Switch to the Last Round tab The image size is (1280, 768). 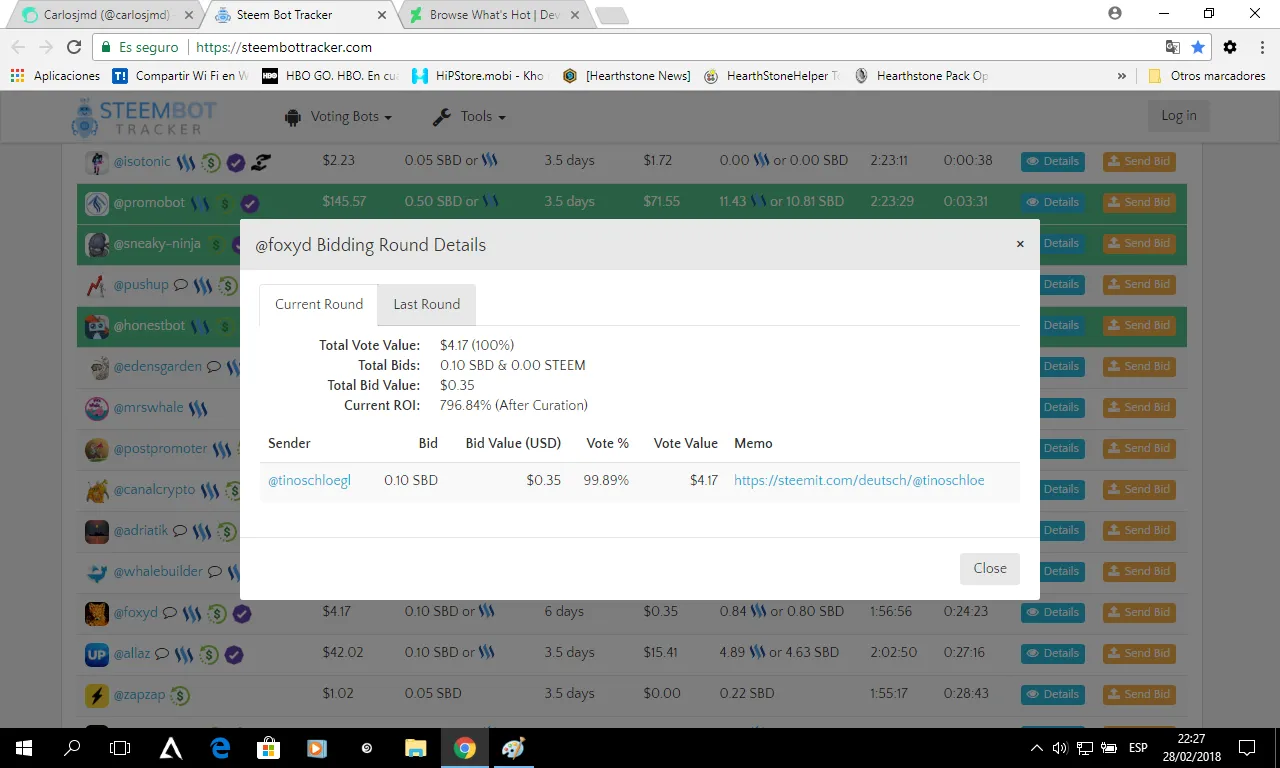pyautogui.click(x=427, y=304)
